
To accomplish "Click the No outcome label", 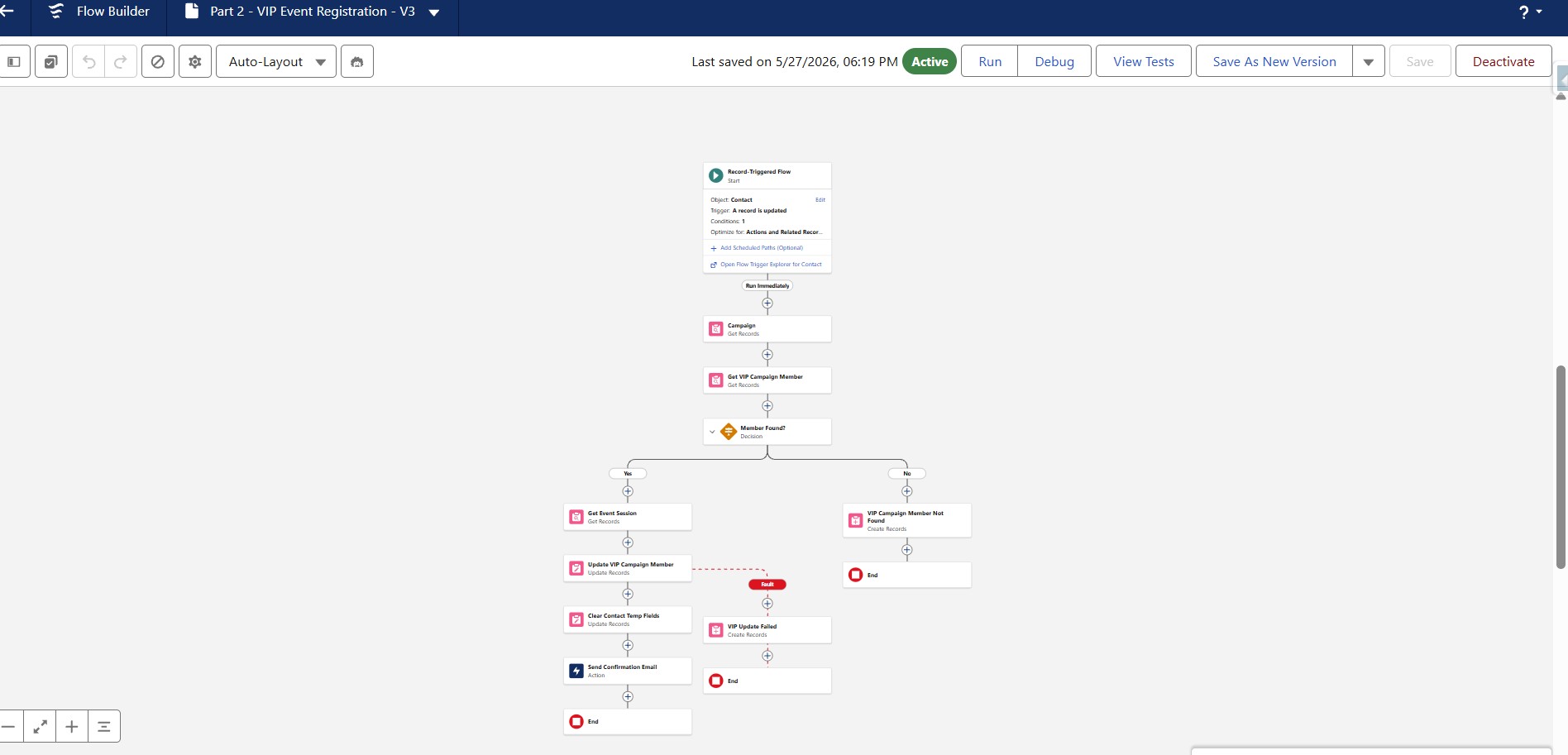I will [907, 474].
